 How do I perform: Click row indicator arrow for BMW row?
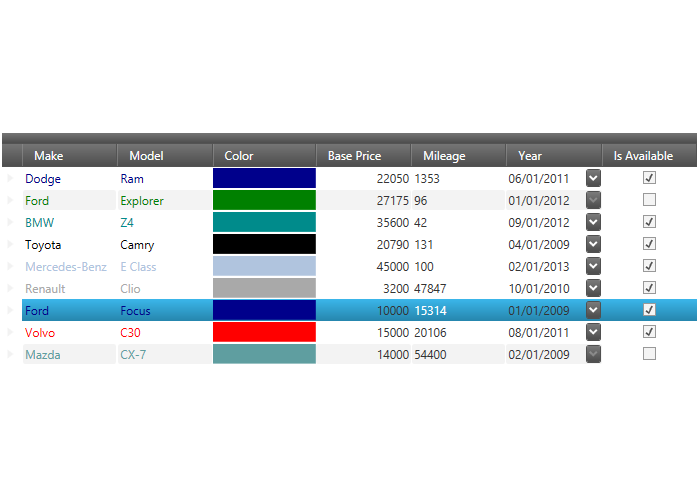[x=10, y=222]
